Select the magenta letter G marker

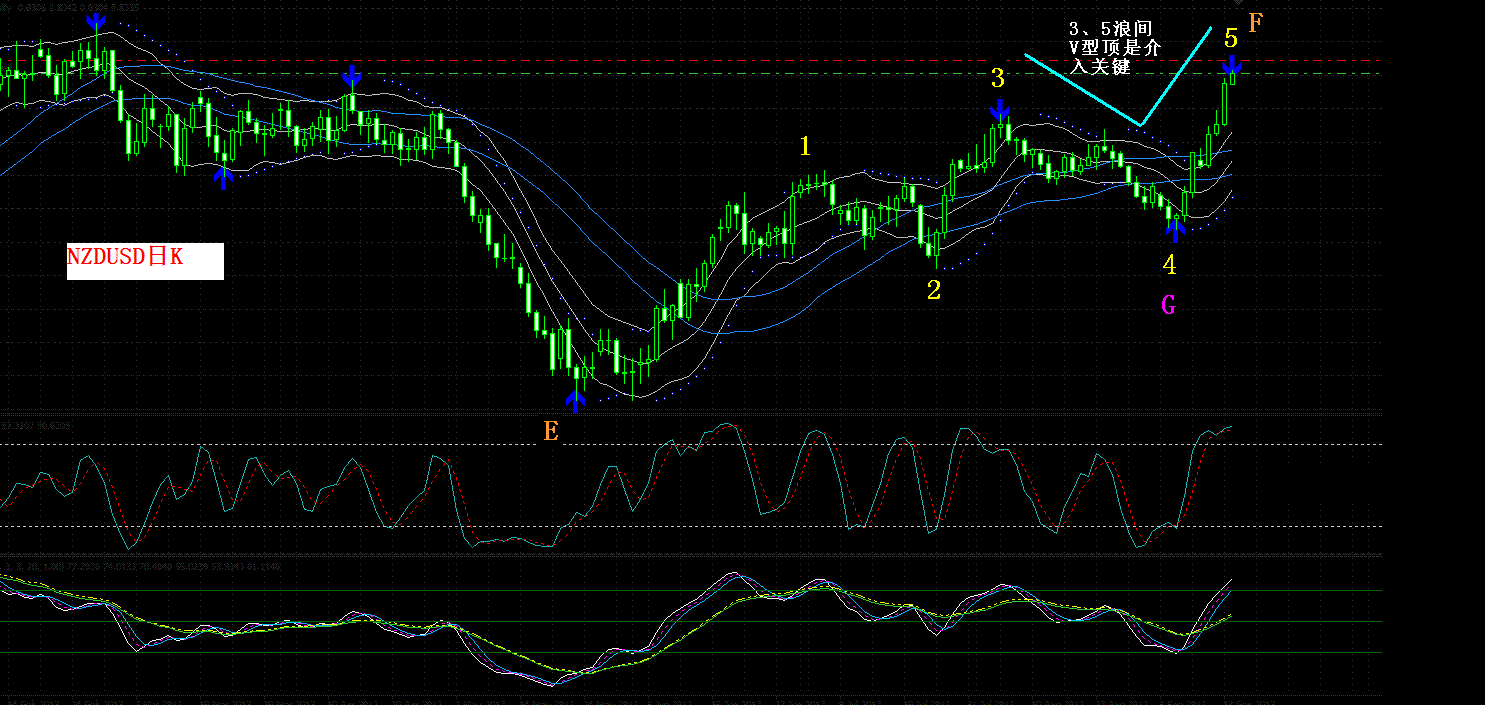(1168, 306)
